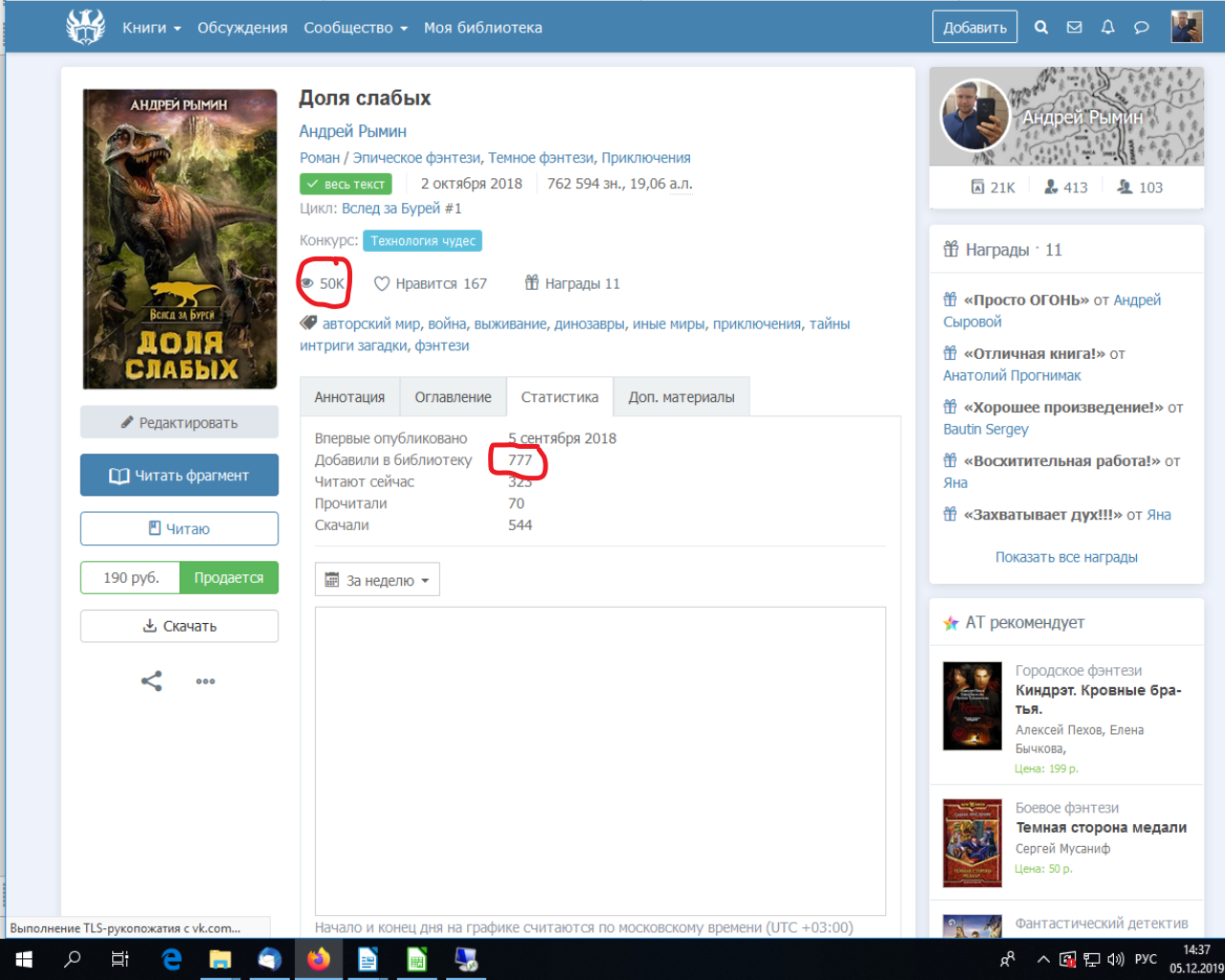This screenshot has height=980, width=1225.
Task: Click "Показать все награды" link
Action: pos(1066,557)
